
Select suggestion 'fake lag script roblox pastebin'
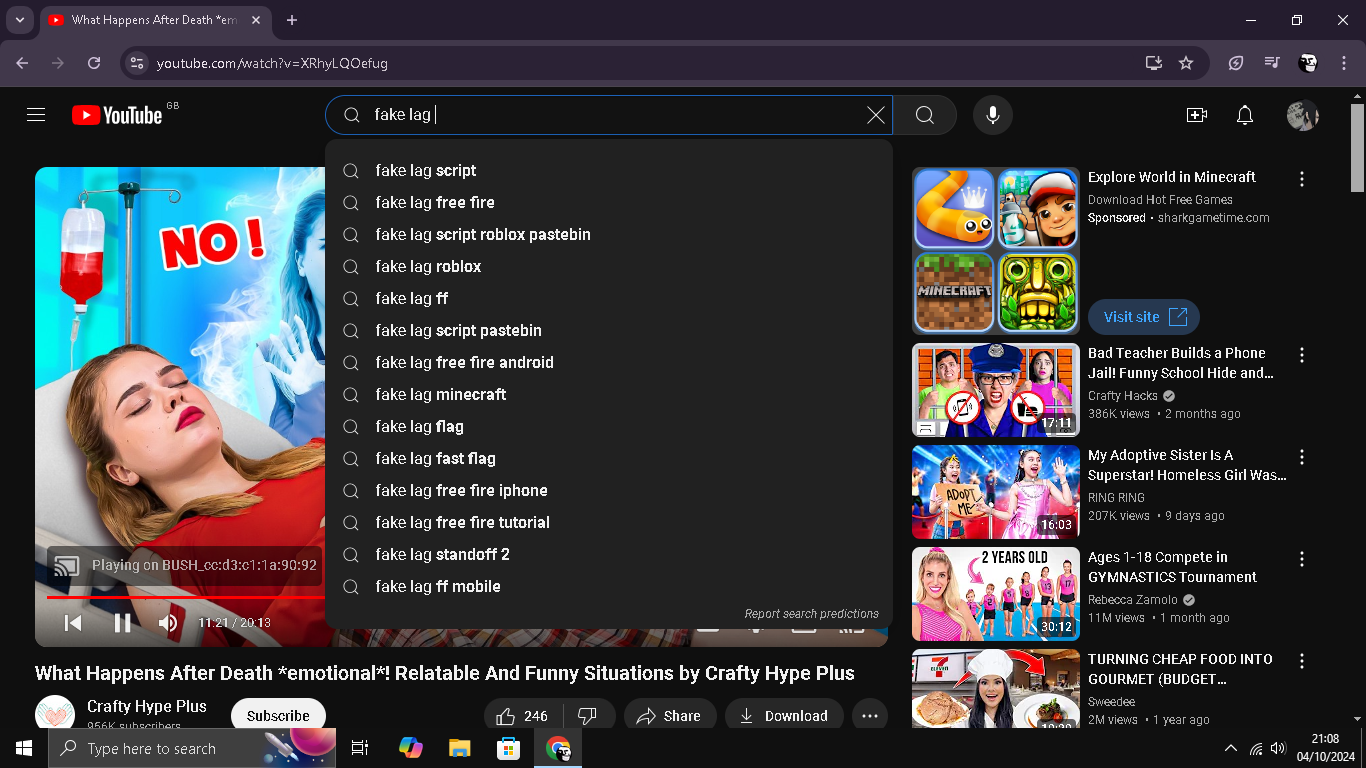point(609,235)
